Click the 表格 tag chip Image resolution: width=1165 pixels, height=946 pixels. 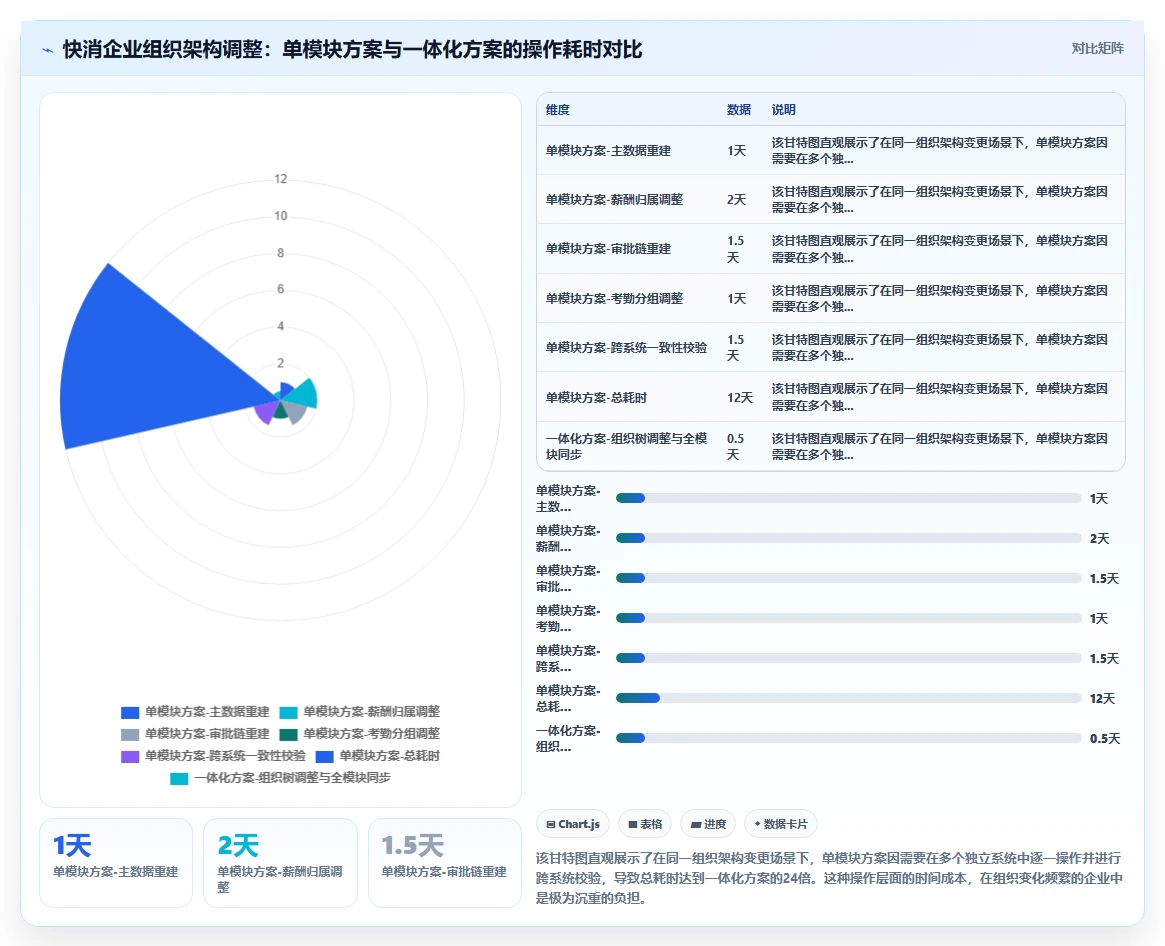point(645,824)
